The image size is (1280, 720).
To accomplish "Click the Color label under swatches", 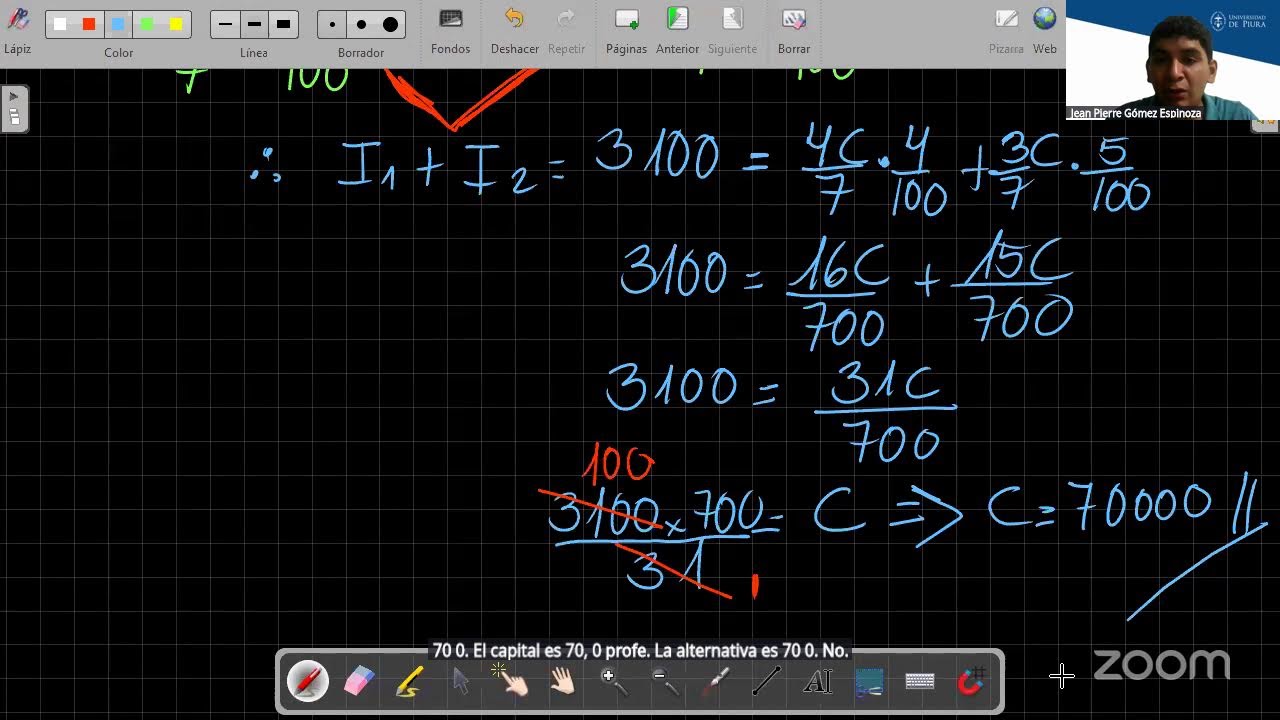I will 118,52.
